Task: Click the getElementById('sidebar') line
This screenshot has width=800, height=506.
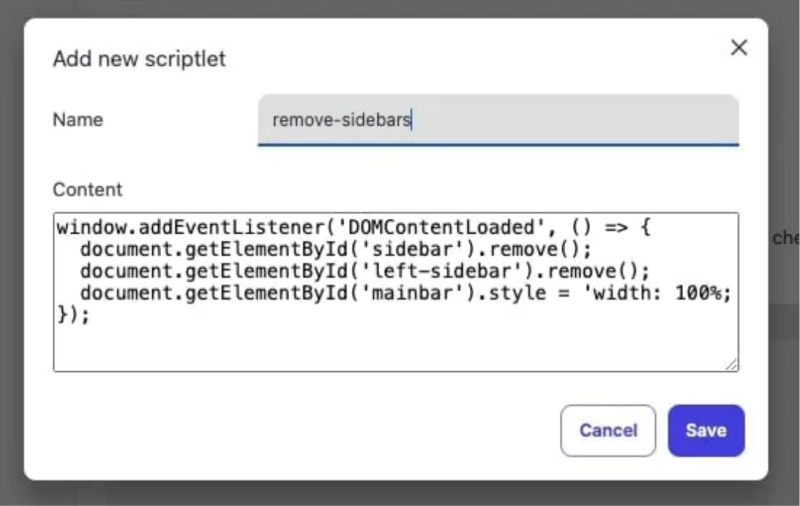Action: (x=336, y=249)
